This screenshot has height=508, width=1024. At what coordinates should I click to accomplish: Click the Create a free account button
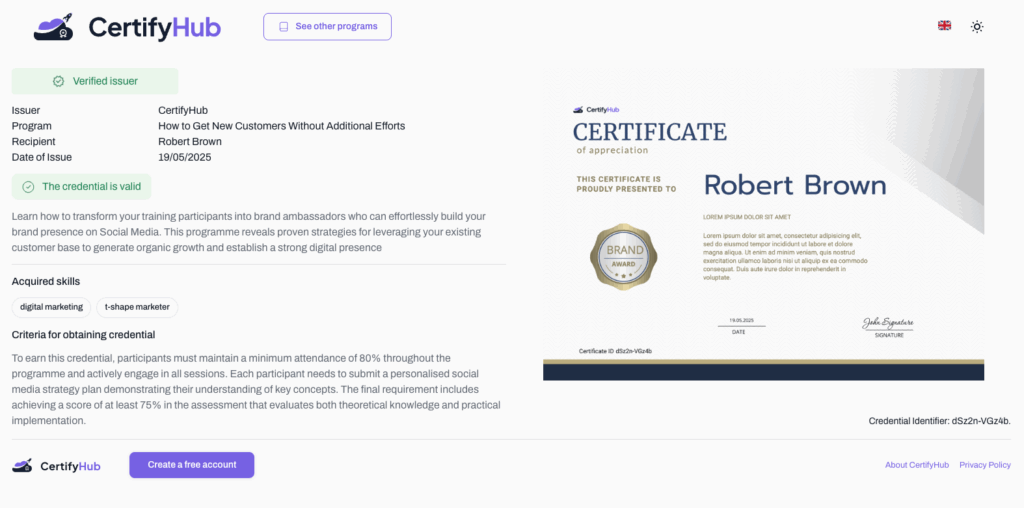tap(191, 465)
